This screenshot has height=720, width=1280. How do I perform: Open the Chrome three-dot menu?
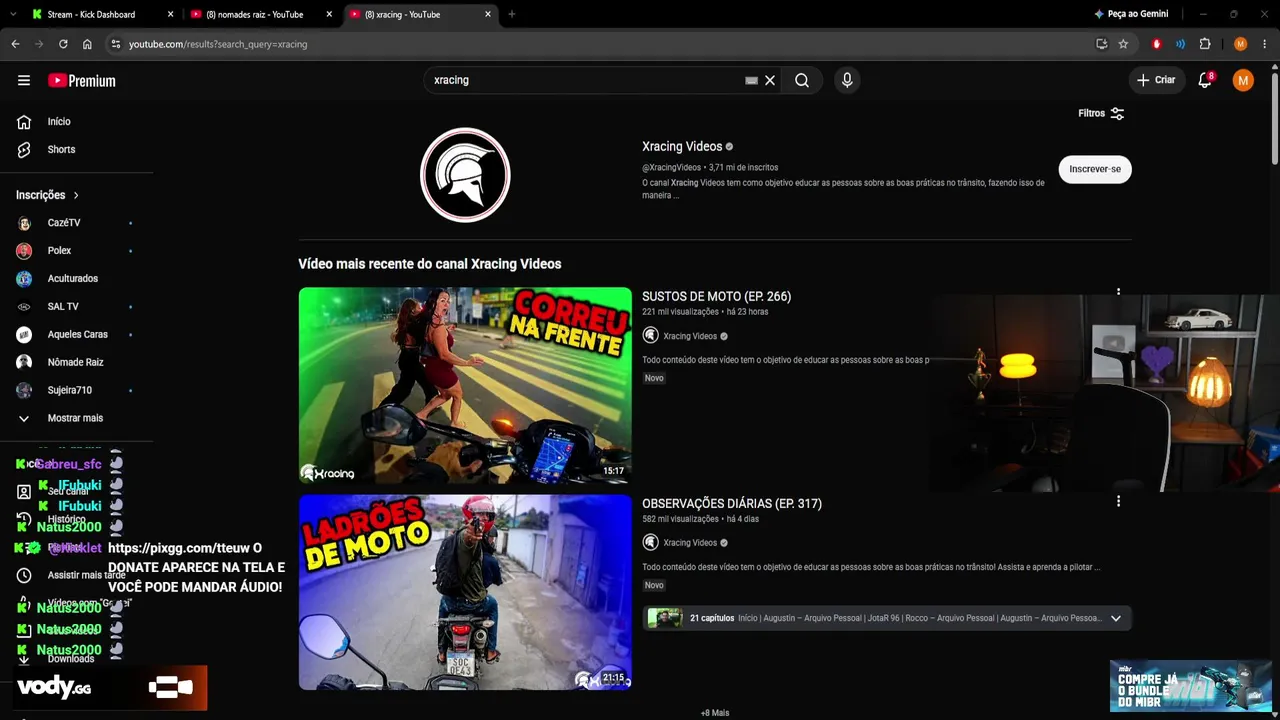point(1265,44)
